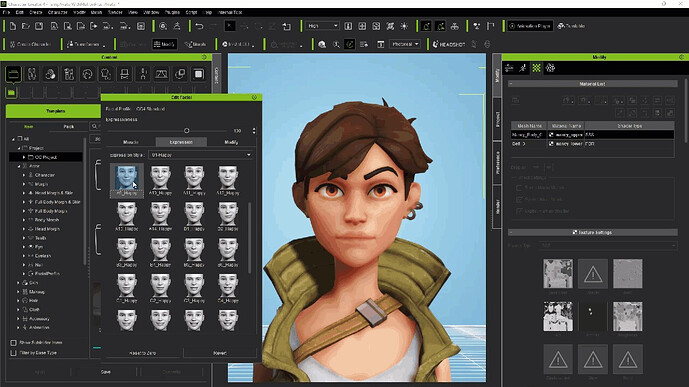Click the Create Character button
Image resolution: width=689 pixels, height=387 pixels.
coord(30,44)
